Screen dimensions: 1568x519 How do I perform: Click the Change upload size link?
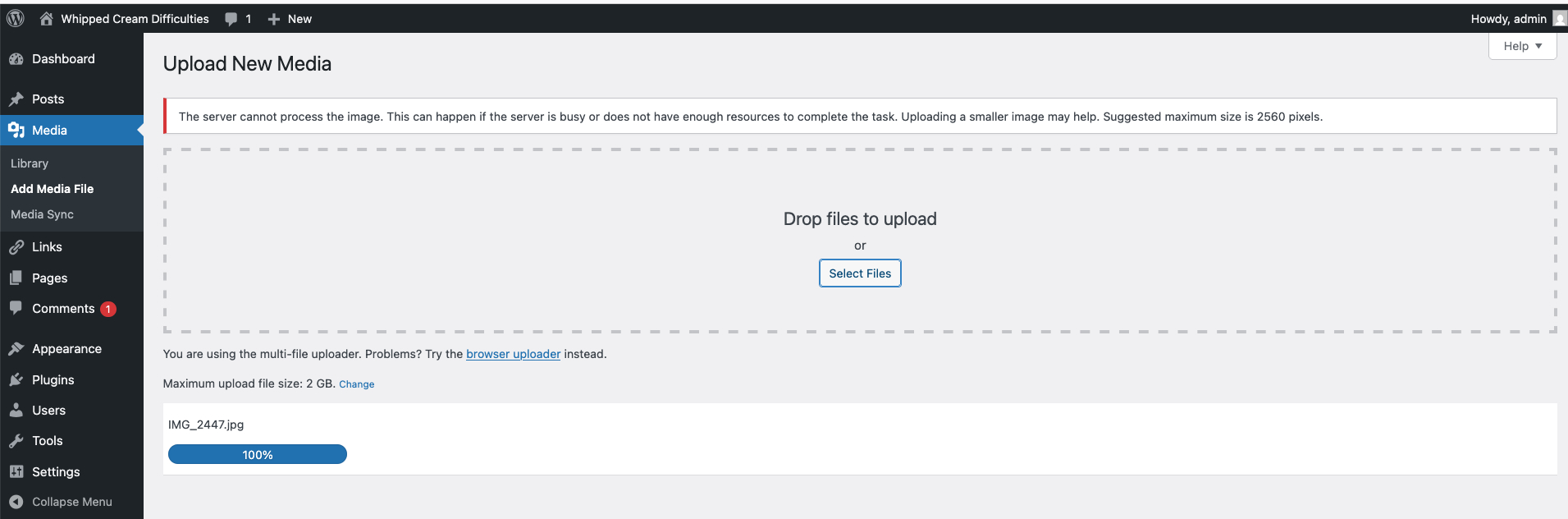click(x=356, y=384)
